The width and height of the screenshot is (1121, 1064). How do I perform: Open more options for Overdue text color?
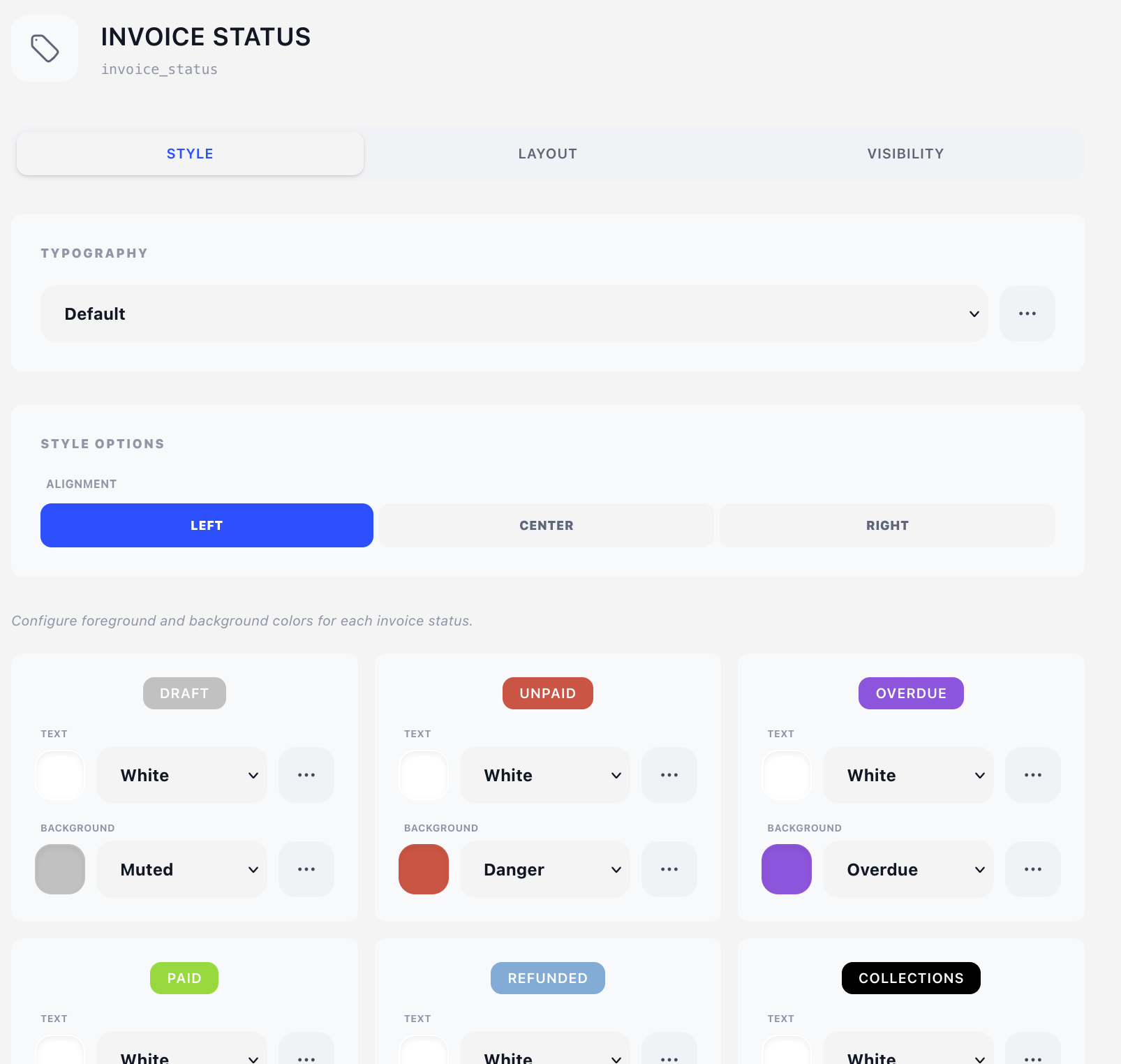pos(1033,775)
